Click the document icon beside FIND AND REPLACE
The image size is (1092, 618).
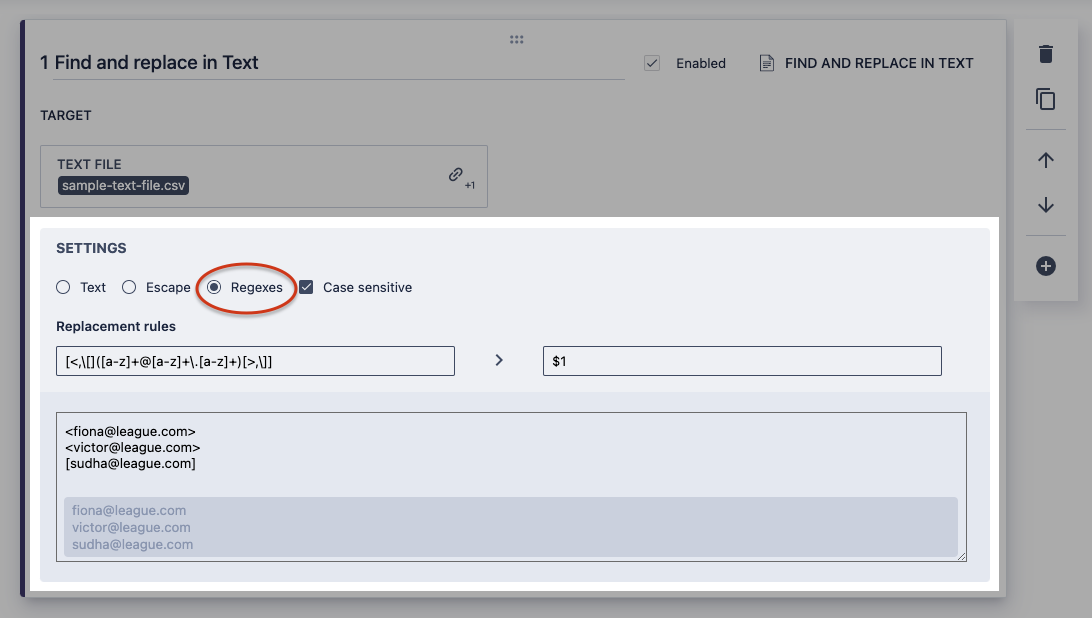tap(767, 63)
